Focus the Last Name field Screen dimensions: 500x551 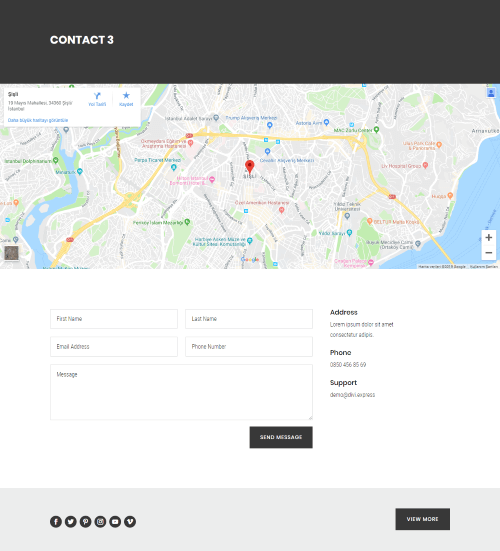pyautogui.click(x=249, y=319)
